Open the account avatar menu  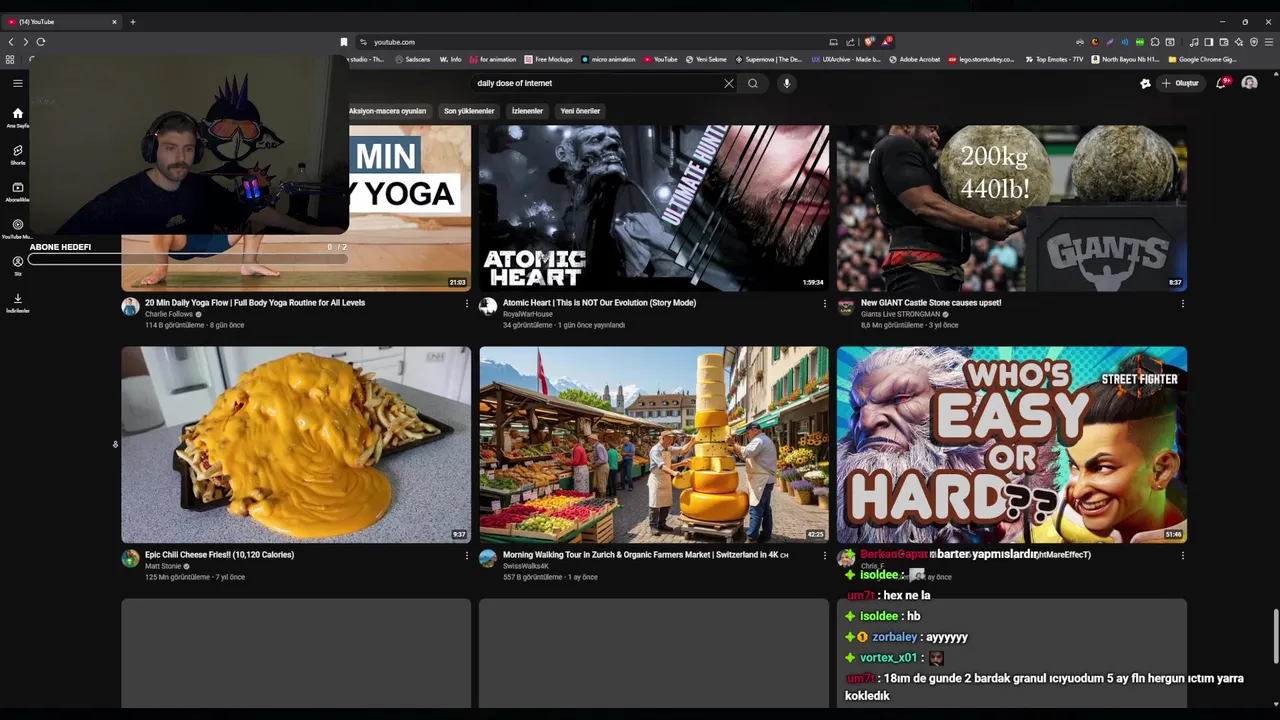[1249, 83]
